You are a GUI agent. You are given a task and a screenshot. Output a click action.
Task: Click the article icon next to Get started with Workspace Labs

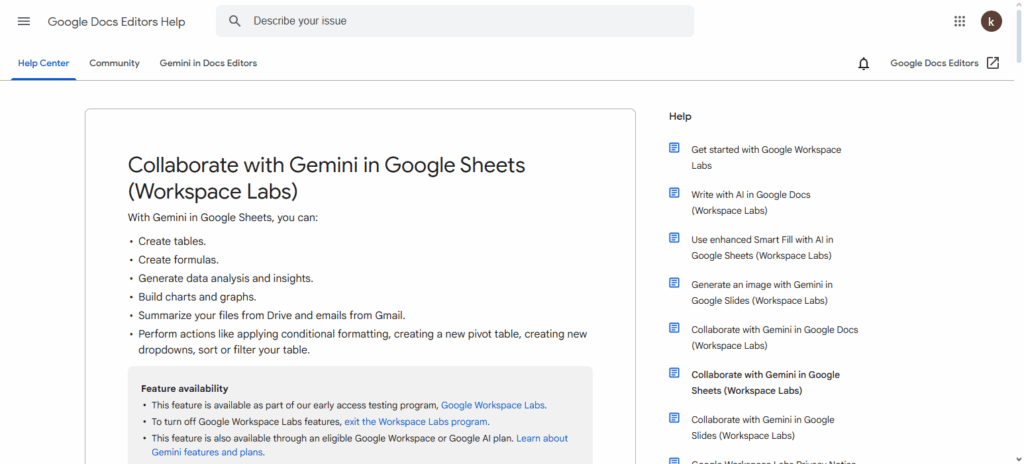675,148
